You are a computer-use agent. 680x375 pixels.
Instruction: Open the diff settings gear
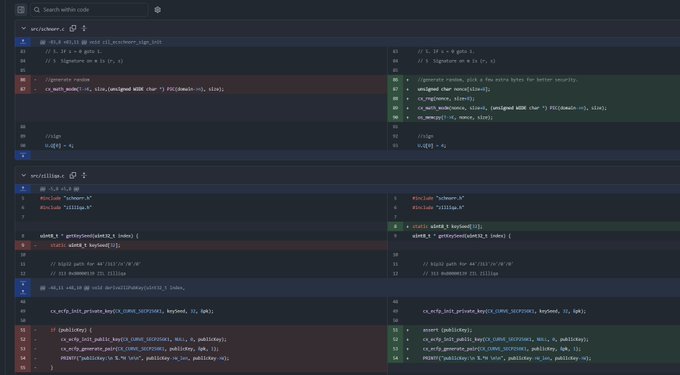pos(158,10)
